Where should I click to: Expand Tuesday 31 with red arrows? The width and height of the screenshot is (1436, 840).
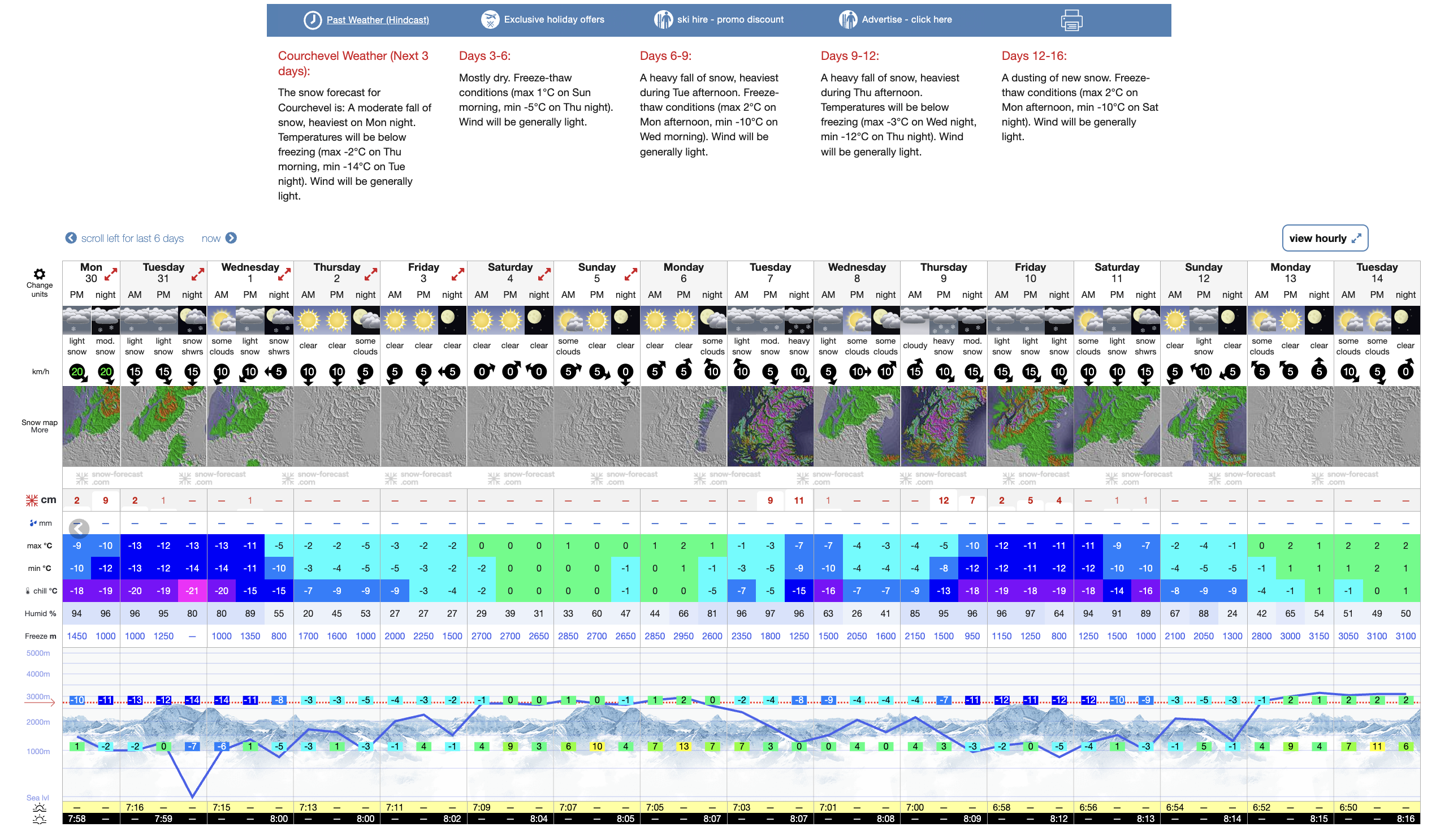click(198, 274)
